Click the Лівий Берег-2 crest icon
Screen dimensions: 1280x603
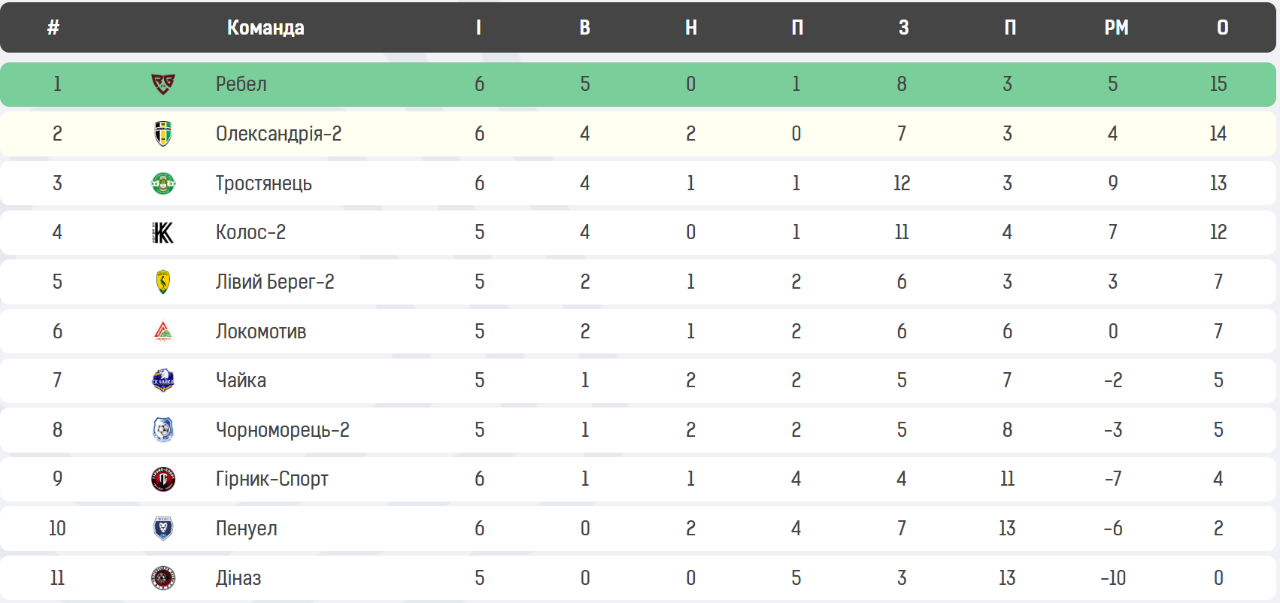[x=163, y=282]
